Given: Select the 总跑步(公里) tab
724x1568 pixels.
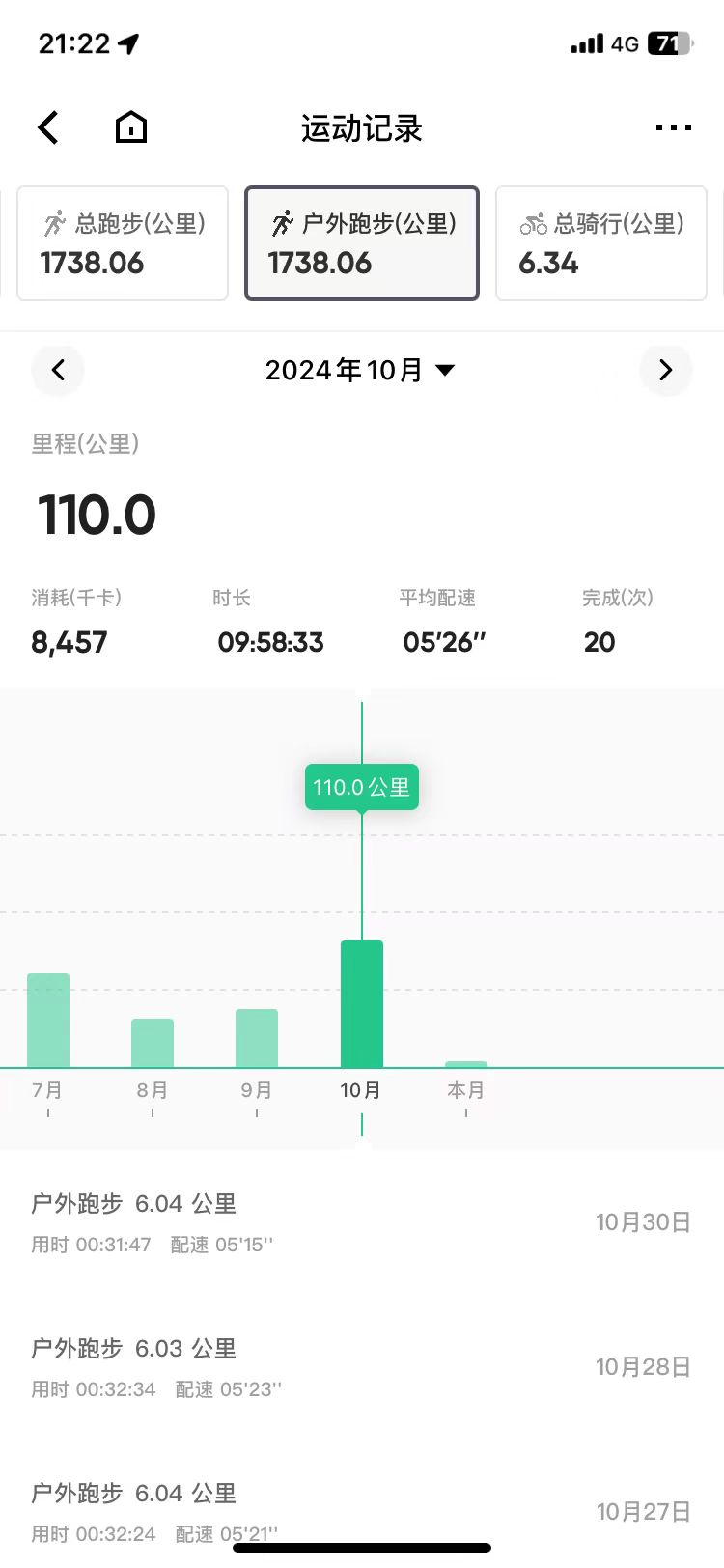Looking at the screenshot, I should (x=123, y=243).
